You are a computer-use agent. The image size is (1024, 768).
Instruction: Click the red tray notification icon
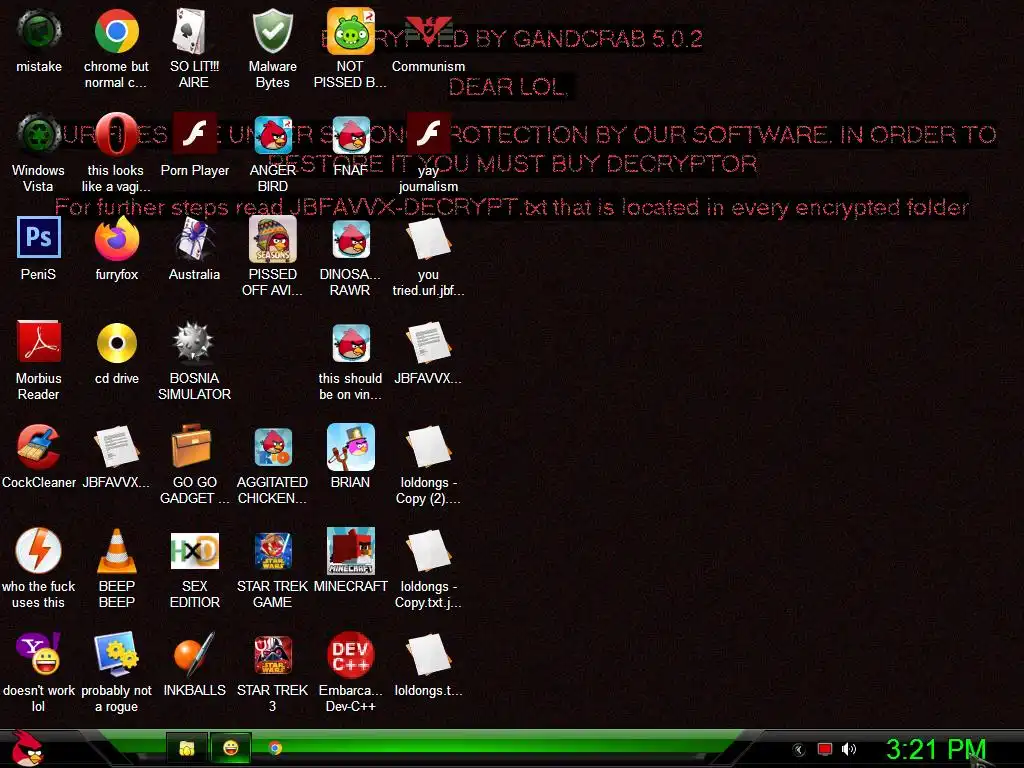click(x=825, y=749)
